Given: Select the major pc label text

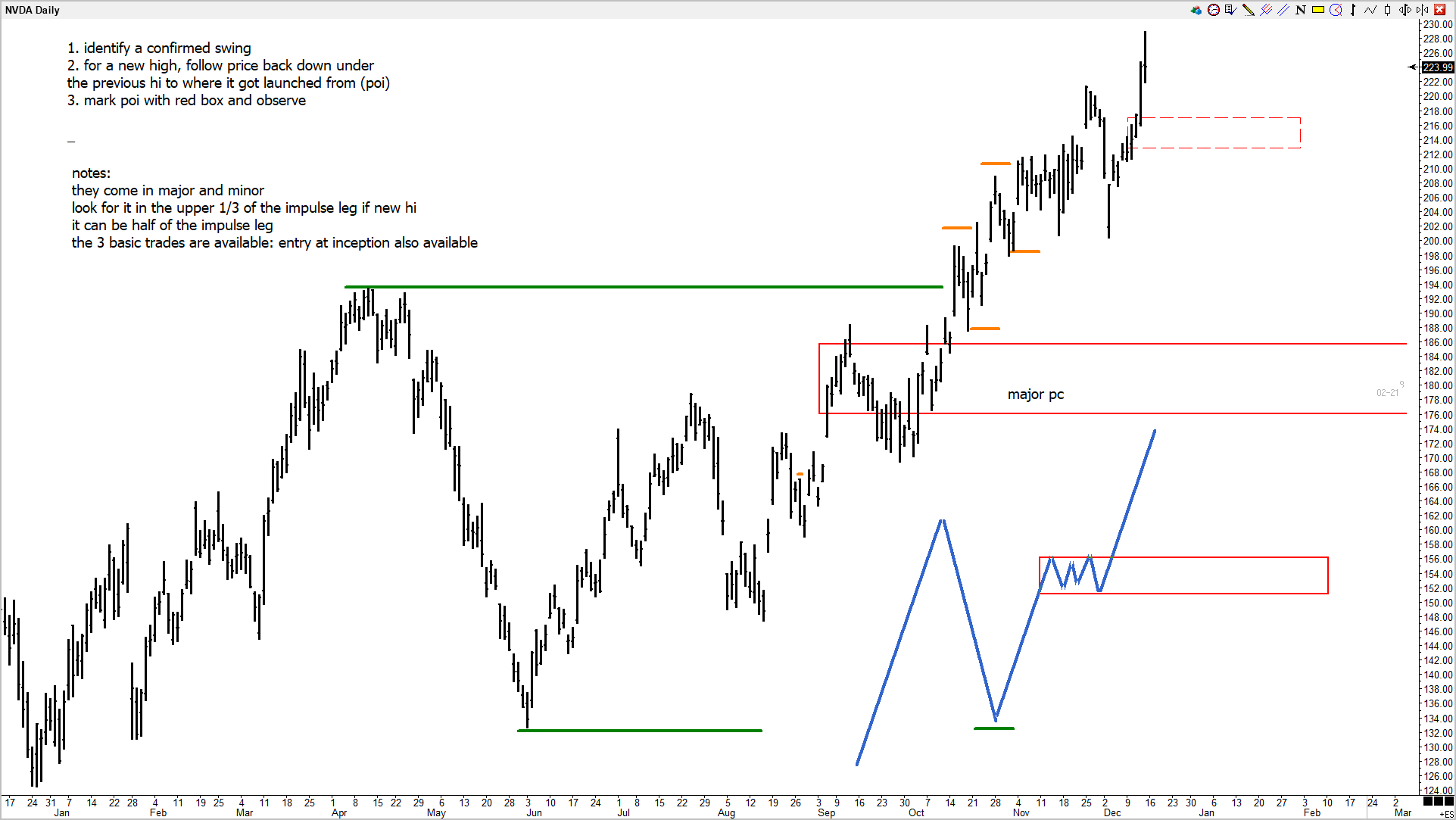Looking at the screenshot, I should click(1035, 394).
